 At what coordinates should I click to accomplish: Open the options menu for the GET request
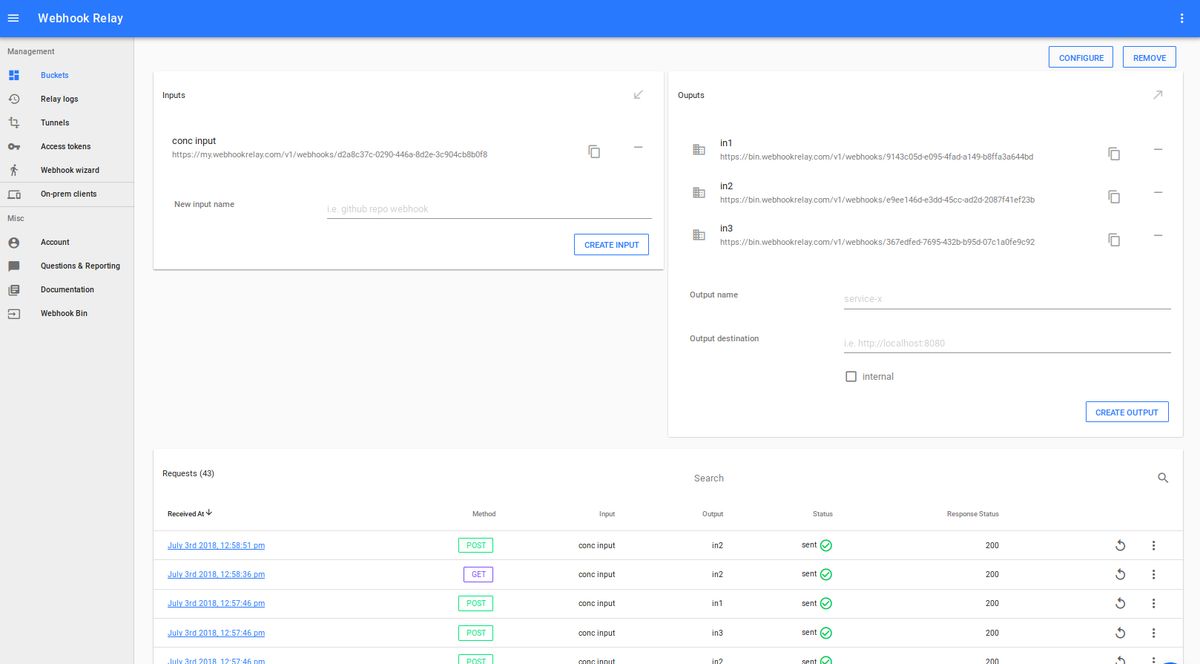[1153, 574]
